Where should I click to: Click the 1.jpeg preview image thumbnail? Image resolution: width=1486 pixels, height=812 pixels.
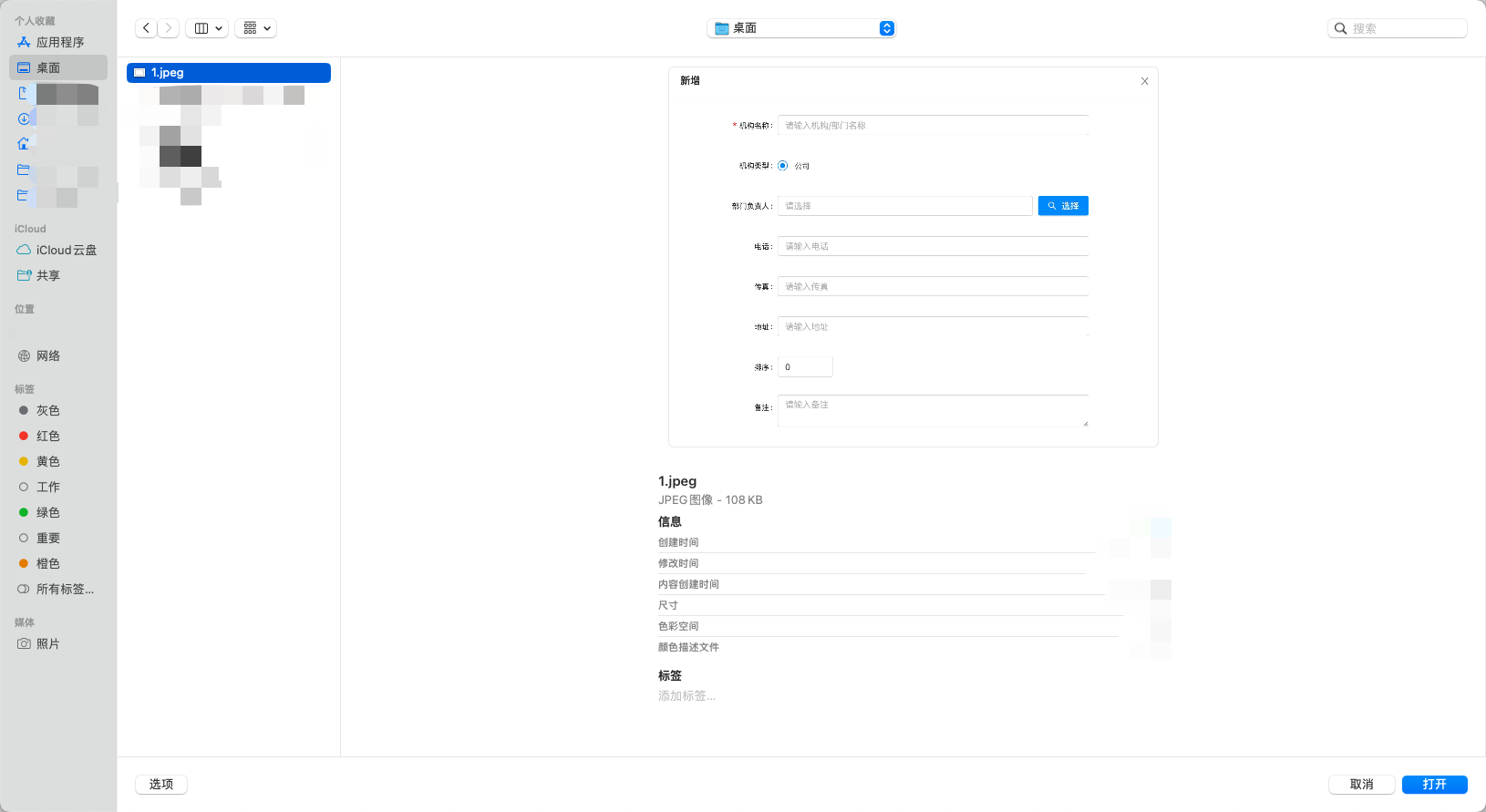(913, 257)
